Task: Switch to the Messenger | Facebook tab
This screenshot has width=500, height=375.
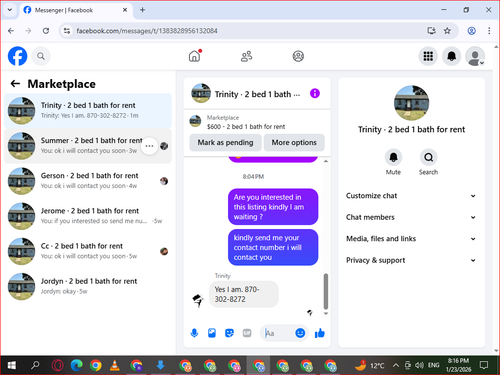Action: click(x=76, y=10)
